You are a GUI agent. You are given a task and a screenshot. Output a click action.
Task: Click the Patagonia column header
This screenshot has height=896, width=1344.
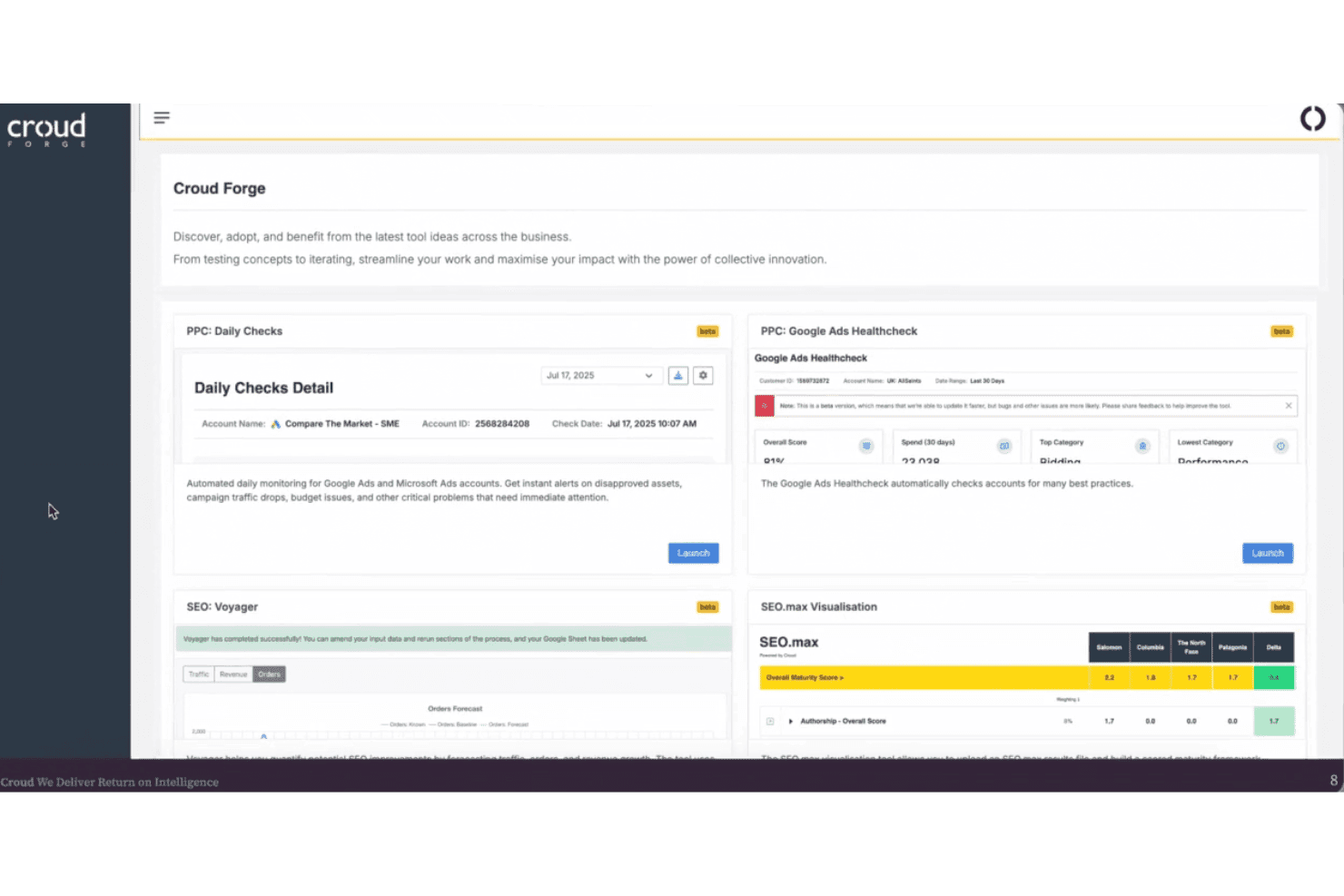pyautogui.click(x=1232, y=647)
